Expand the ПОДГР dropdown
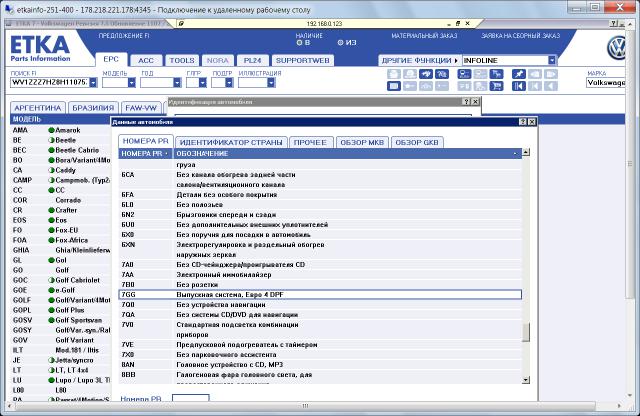The height and width of the screenshot is (416, 640). pyautogui.click(x=229, y=82)
